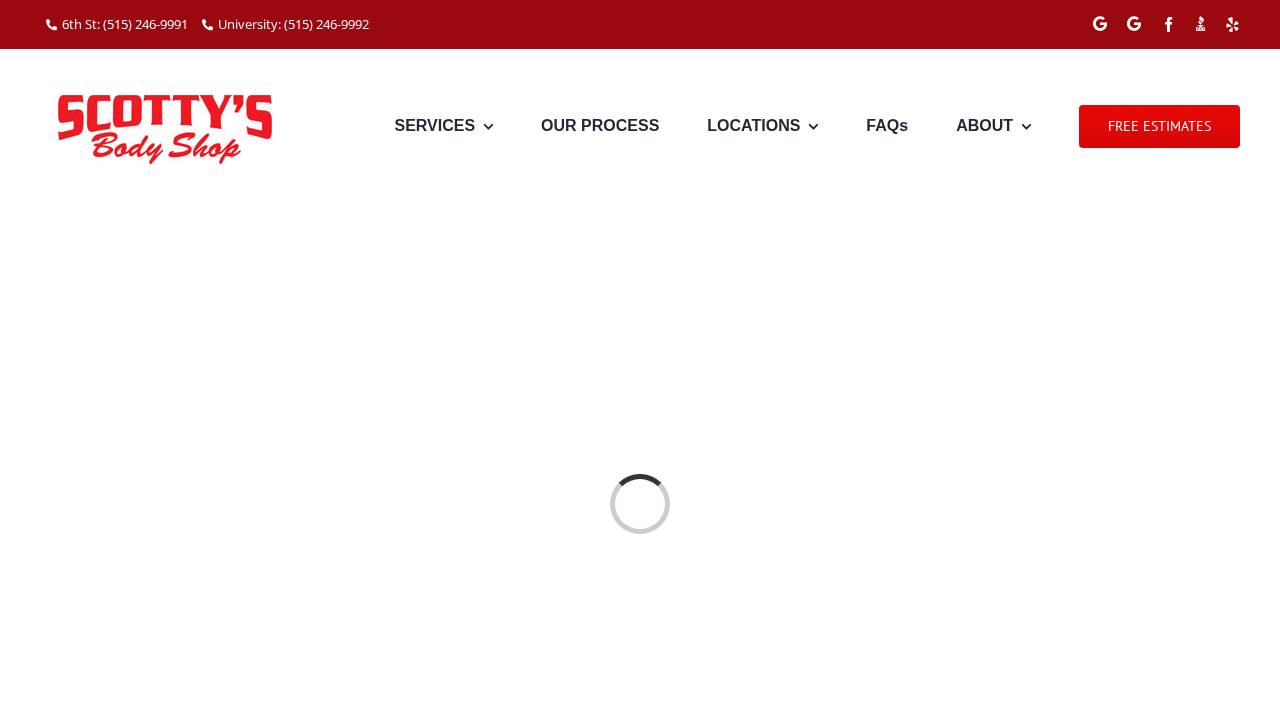This screenshot has width=1280, height=720.
Task: Open the first Google reviews icon
Action: tap(1100, 24)
